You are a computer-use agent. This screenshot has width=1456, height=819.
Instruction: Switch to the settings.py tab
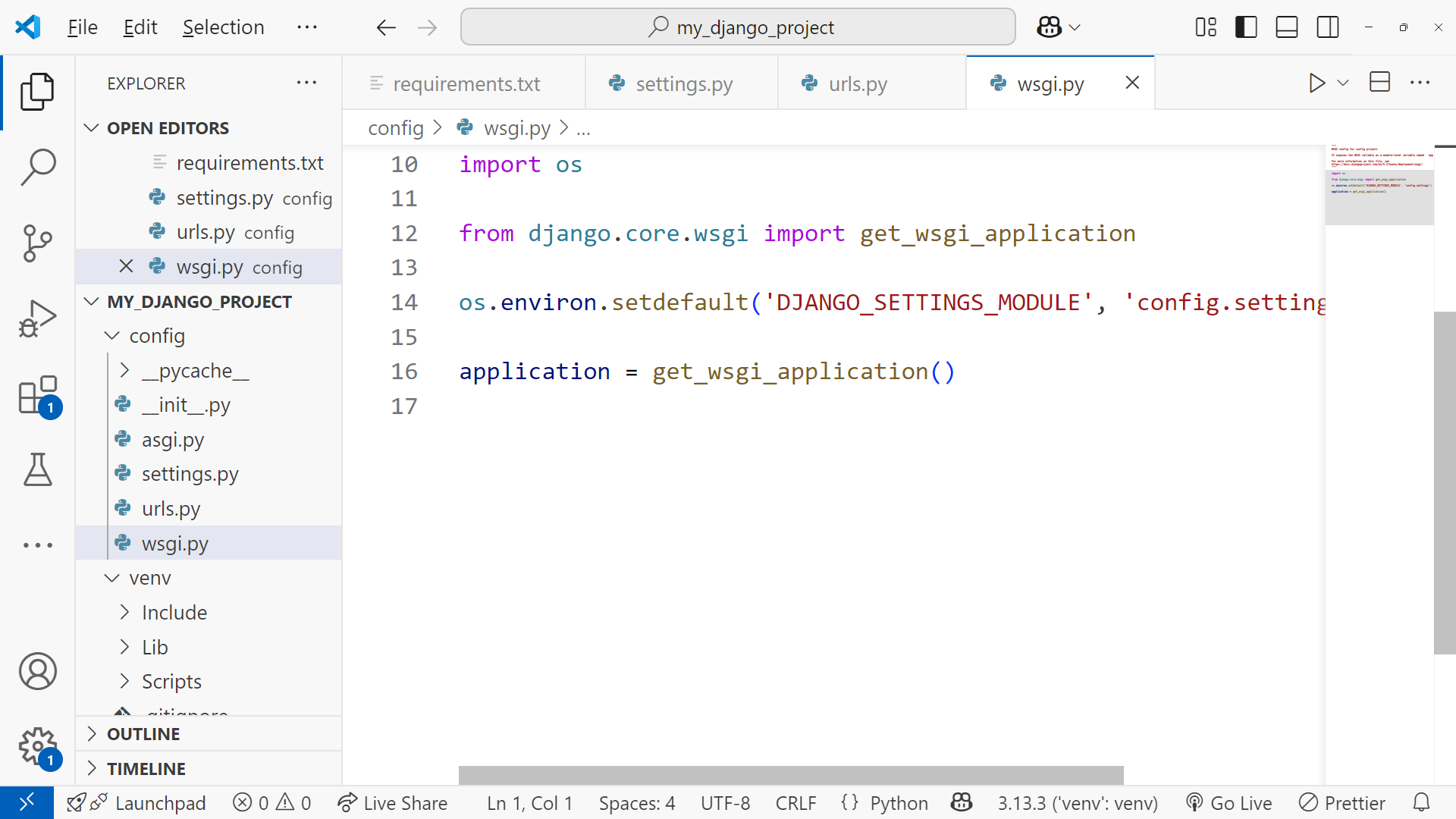pos(682,83)
